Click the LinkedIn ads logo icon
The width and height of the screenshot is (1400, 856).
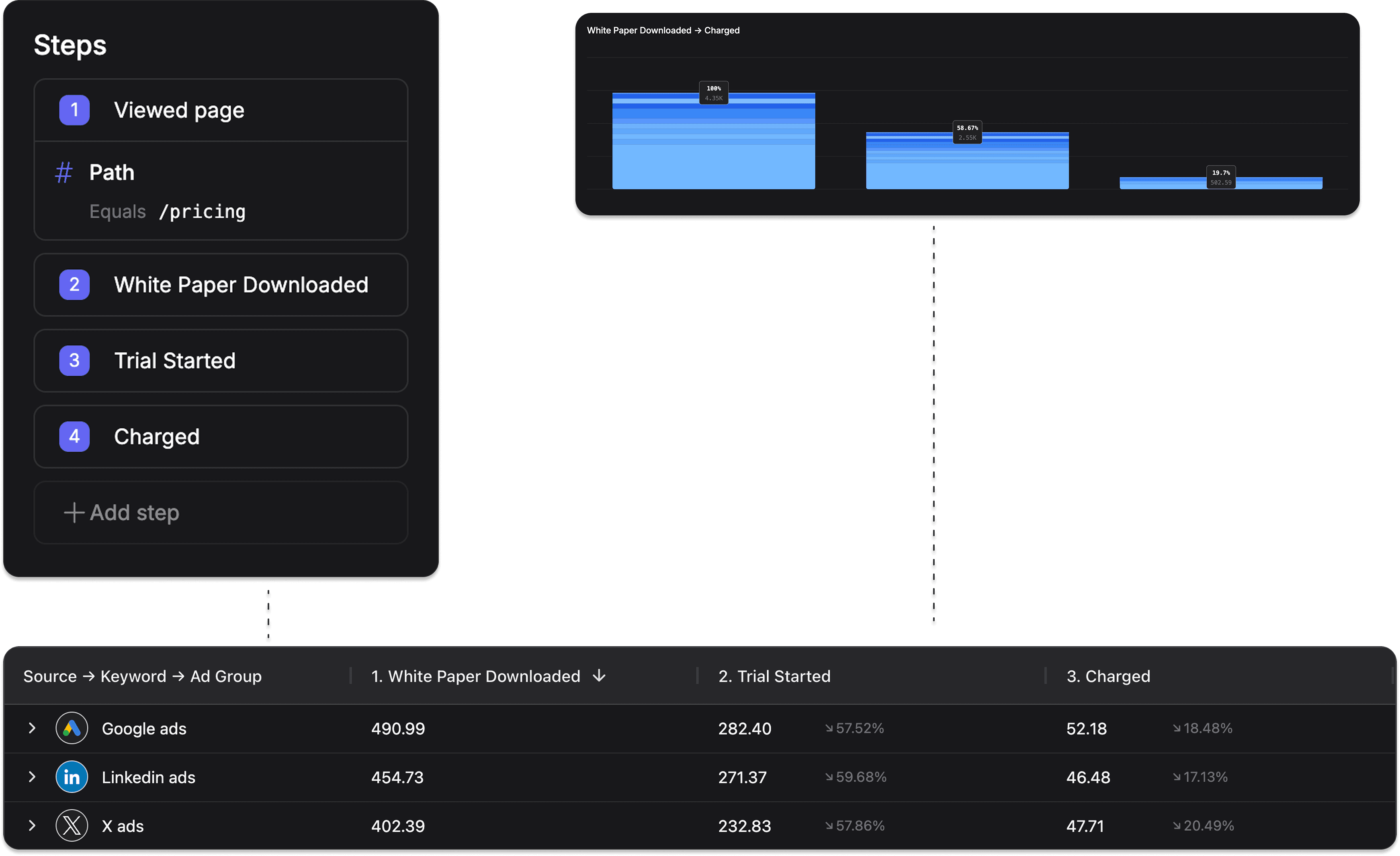[72, 776]
